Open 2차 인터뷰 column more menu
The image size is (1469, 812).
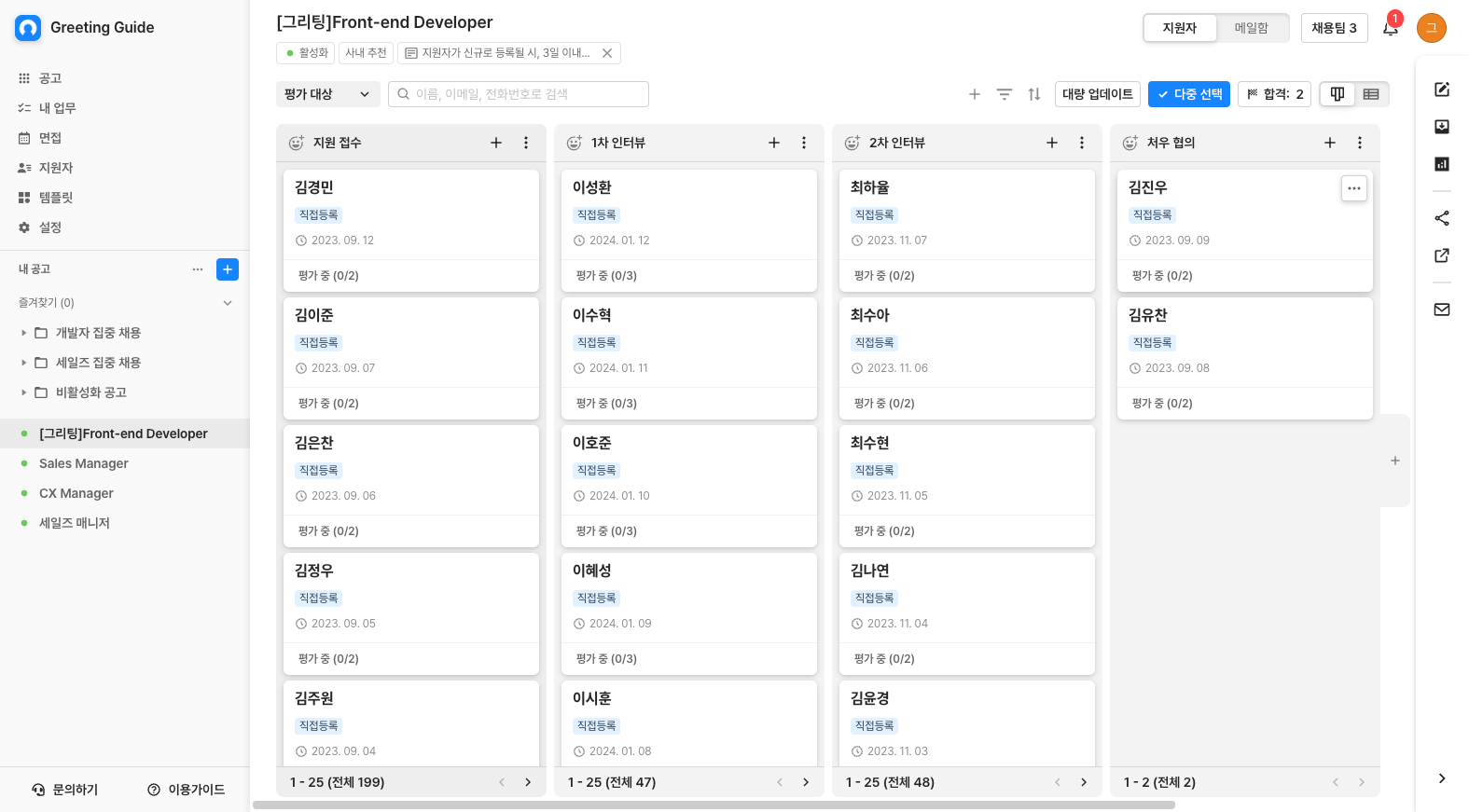[1082, 143]
